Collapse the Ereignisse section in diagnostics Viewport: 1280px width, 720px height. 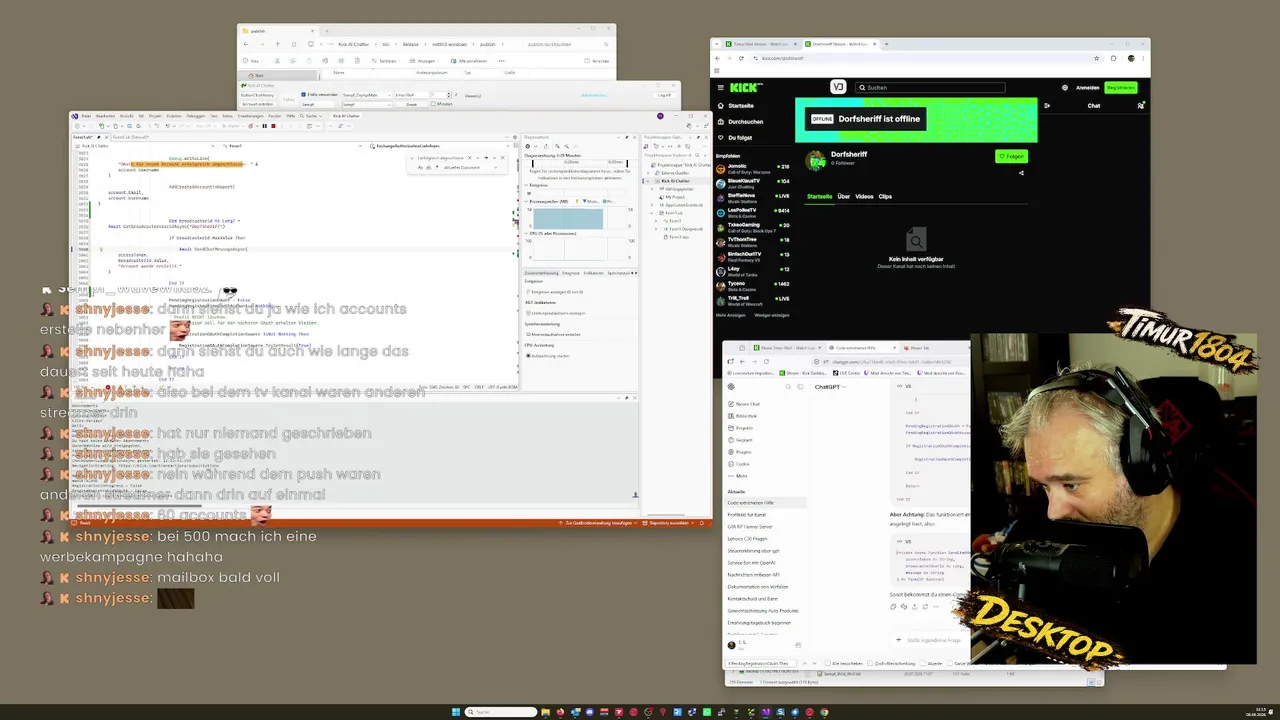(526, 185)
